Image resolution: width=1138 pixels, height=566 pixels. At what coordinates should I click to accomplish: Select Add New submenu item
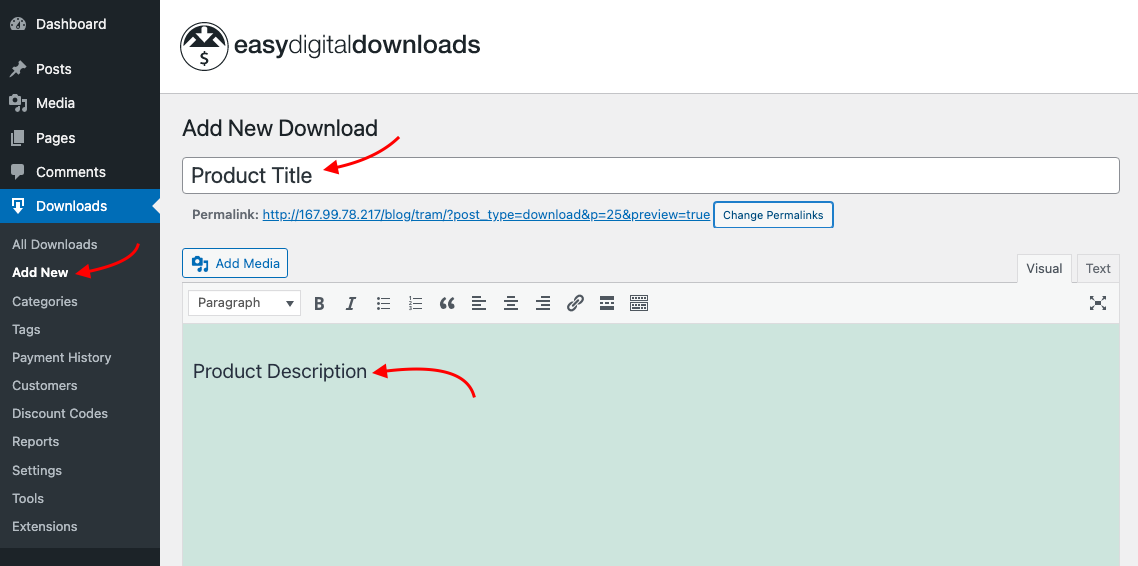tap(40, 273)
